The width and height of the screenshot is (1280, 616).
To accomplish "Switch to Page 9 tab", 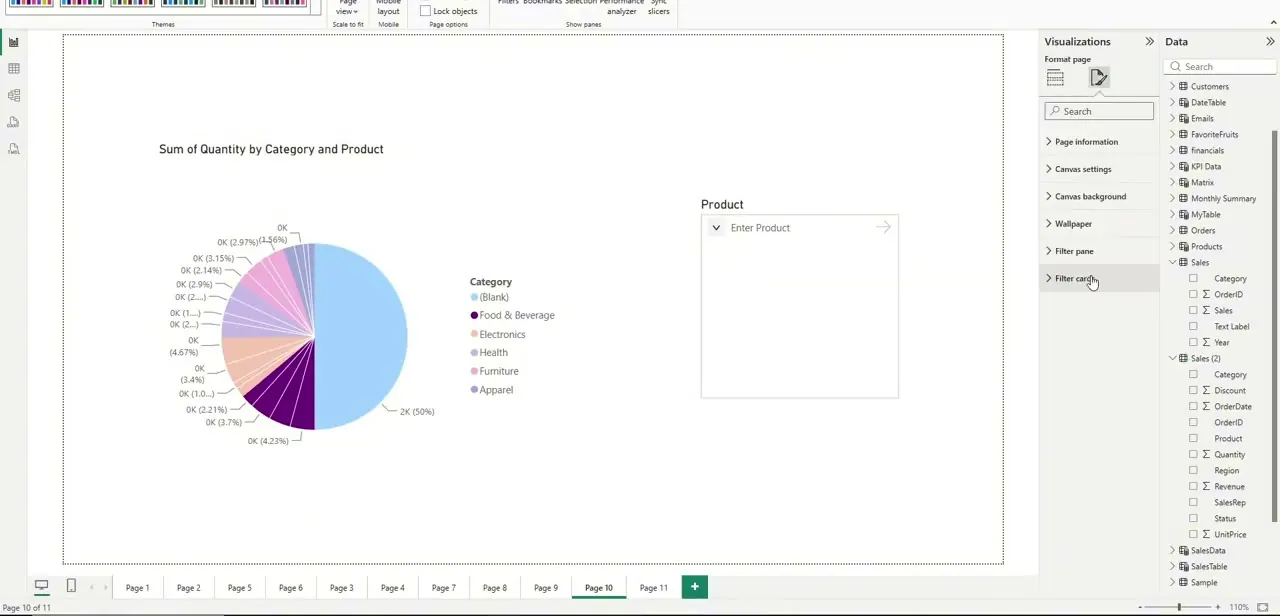I will (x=545, y=588).
